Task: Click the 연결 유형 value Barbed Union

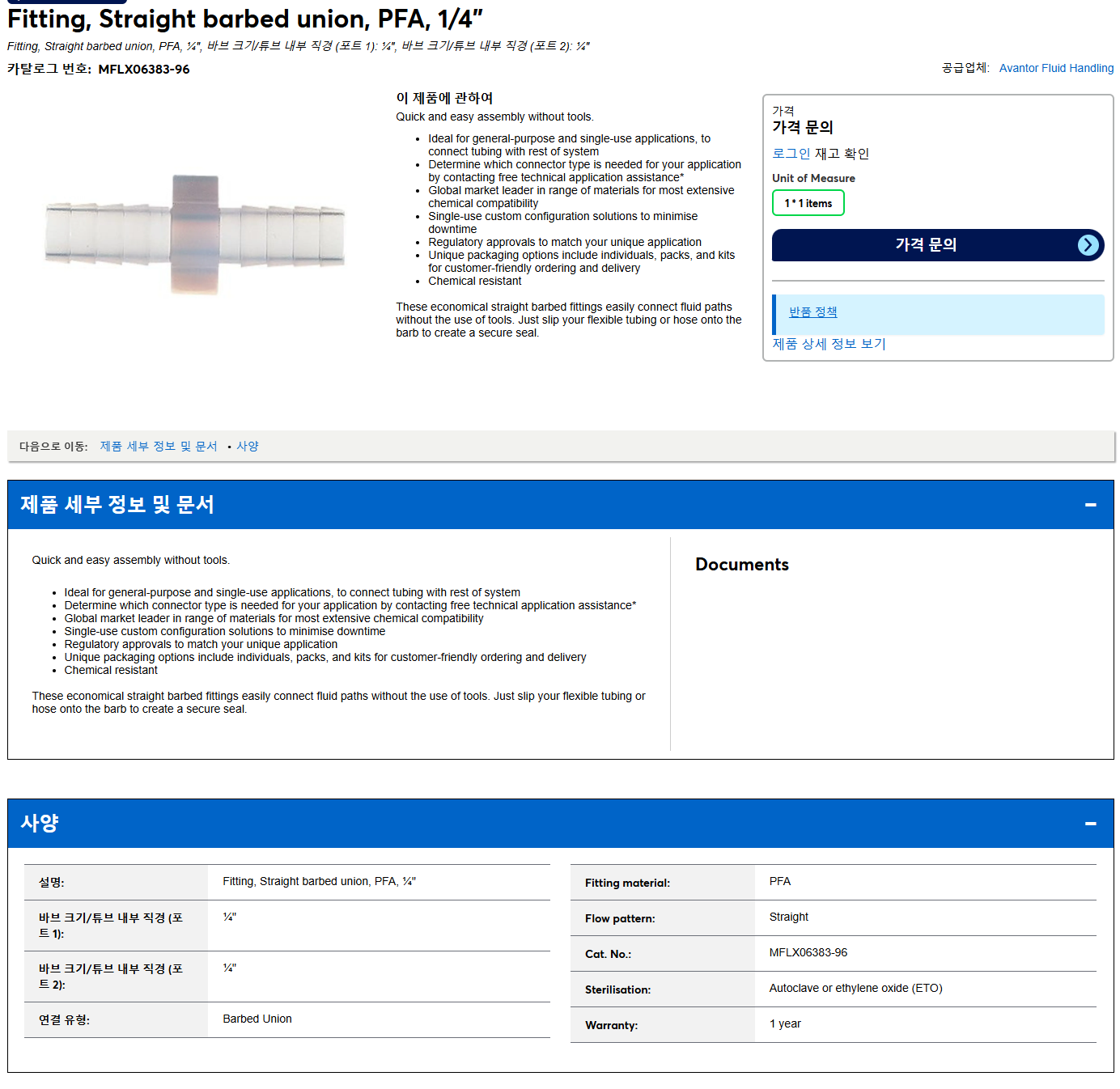Action: (257, 1019)
